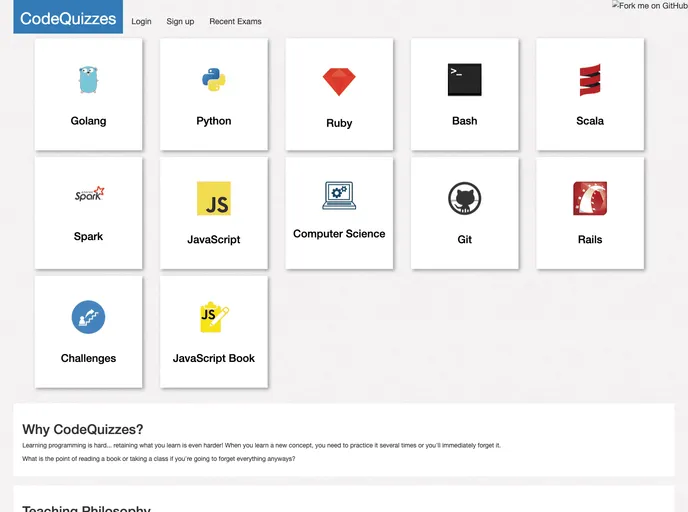This screenshot has height=512, width=688.
Task: Click the JavaScript Book clipboard icon
Action: [x=215, y=317]
